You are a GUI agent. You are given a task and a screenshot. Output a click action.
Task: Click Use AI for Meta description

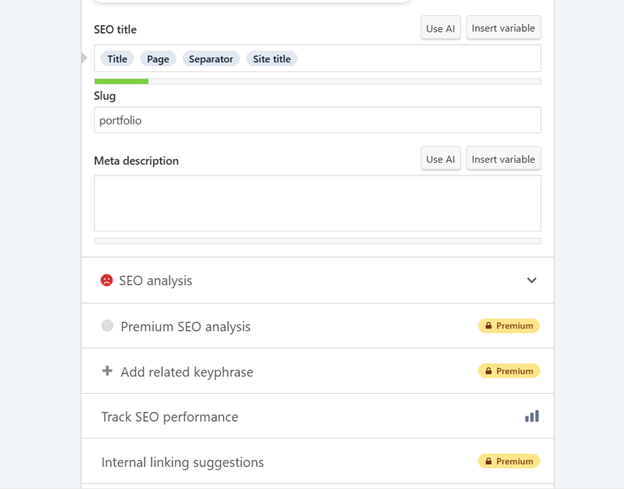tap(441, 159)
